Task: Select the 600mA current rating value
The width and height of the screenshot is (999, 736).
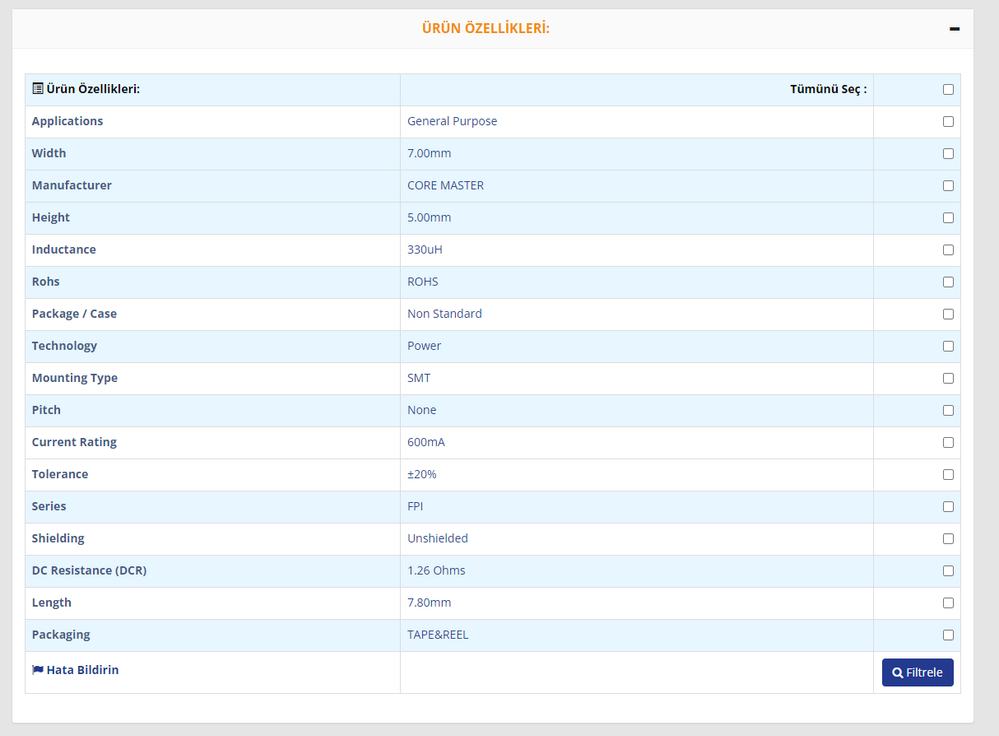Action: click(426, 442)
